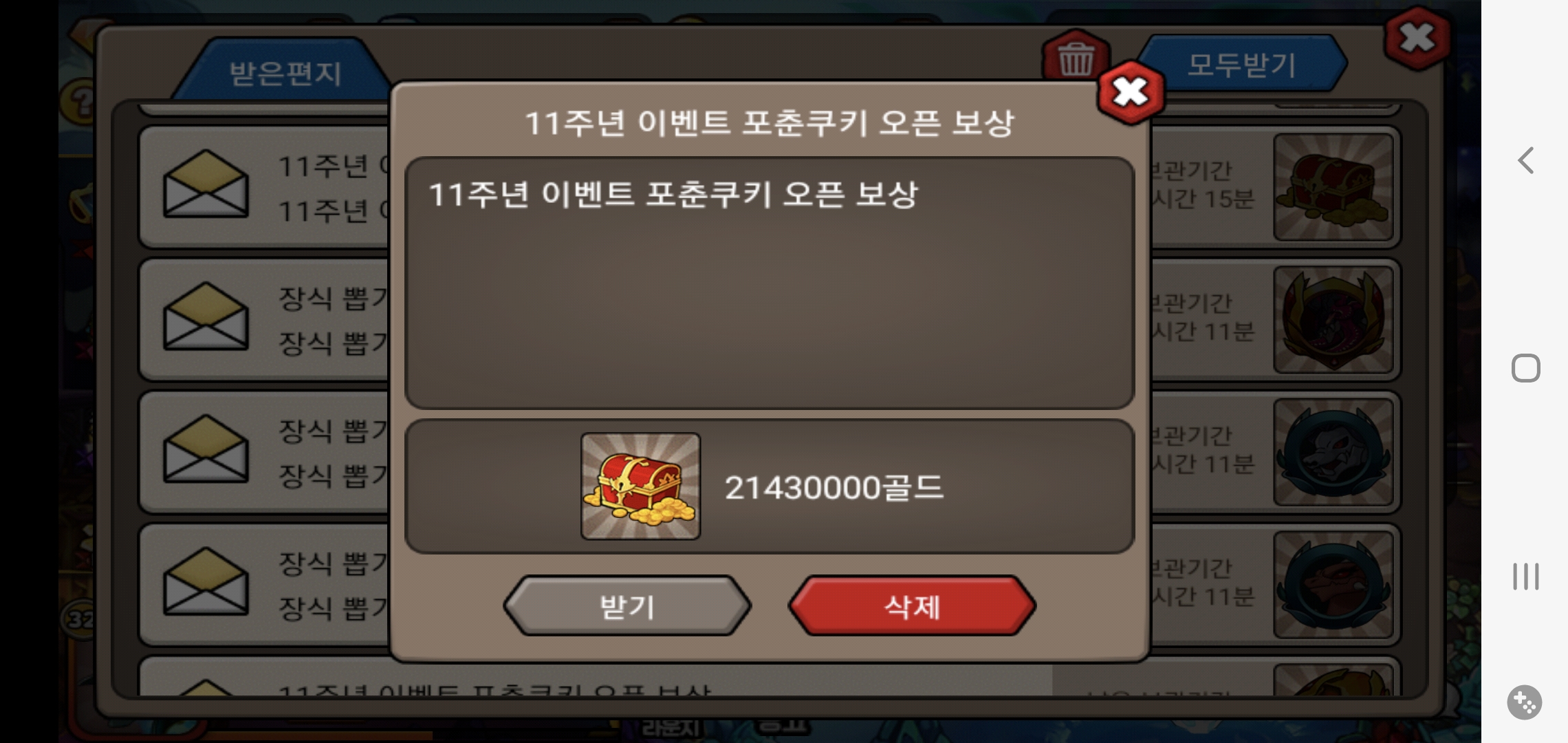Select the brown beast emblem thumbnail
The width and height of the screenshot is (1568, 743).
pyautogui.click(x=1333, y=585)
